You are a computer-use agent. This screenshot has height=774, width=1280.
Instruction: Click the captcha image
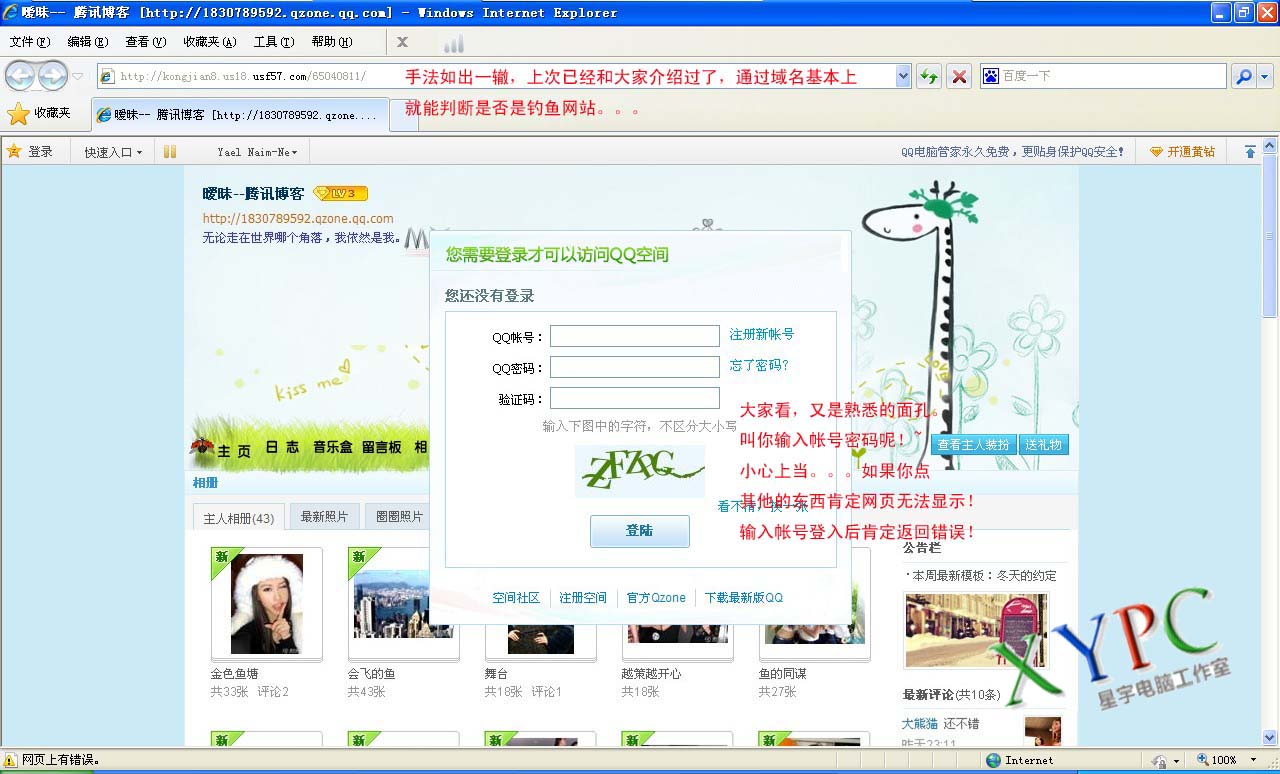pyautogui.click(x=640, y=471)
